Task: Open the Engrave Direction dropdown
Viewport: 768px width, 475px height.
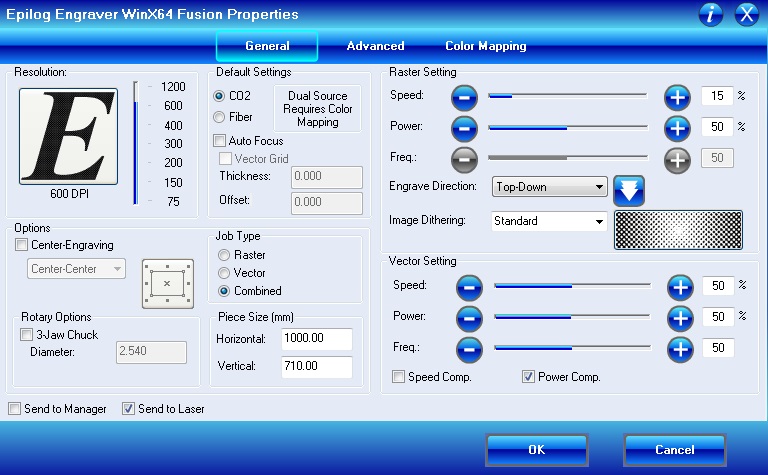Action: (550, 187)
